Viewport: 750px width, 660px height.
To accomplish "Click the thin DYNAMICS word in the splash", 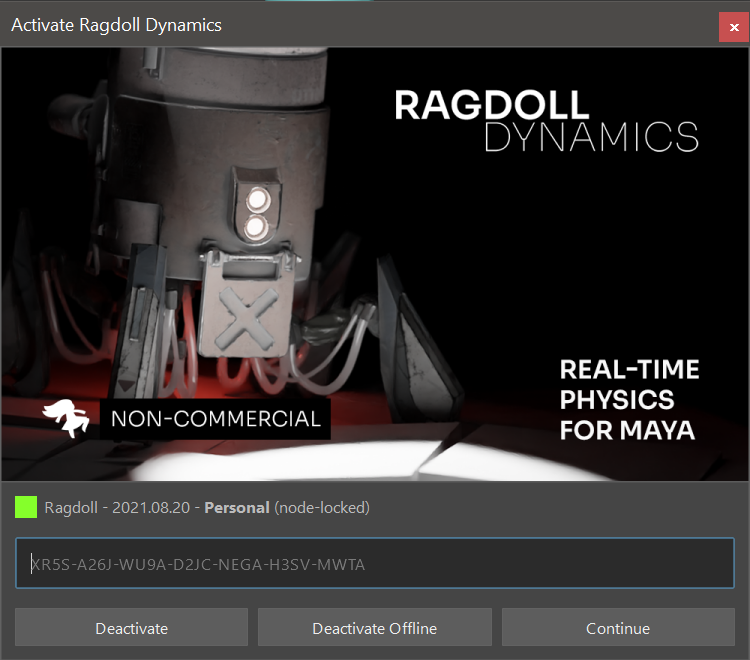I will 590,138.
